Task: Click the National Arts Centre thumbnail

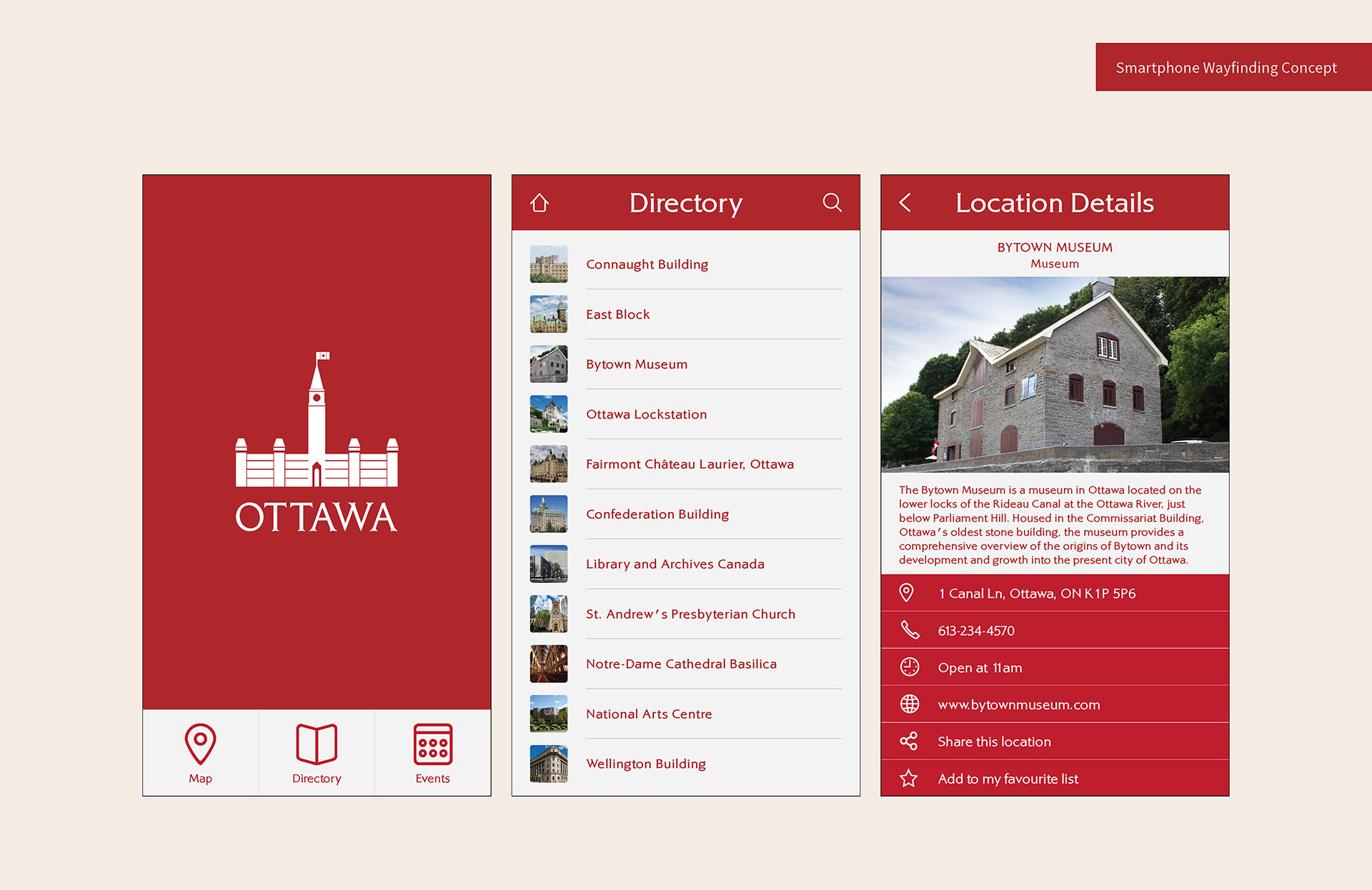Action: tap(549, 714)
